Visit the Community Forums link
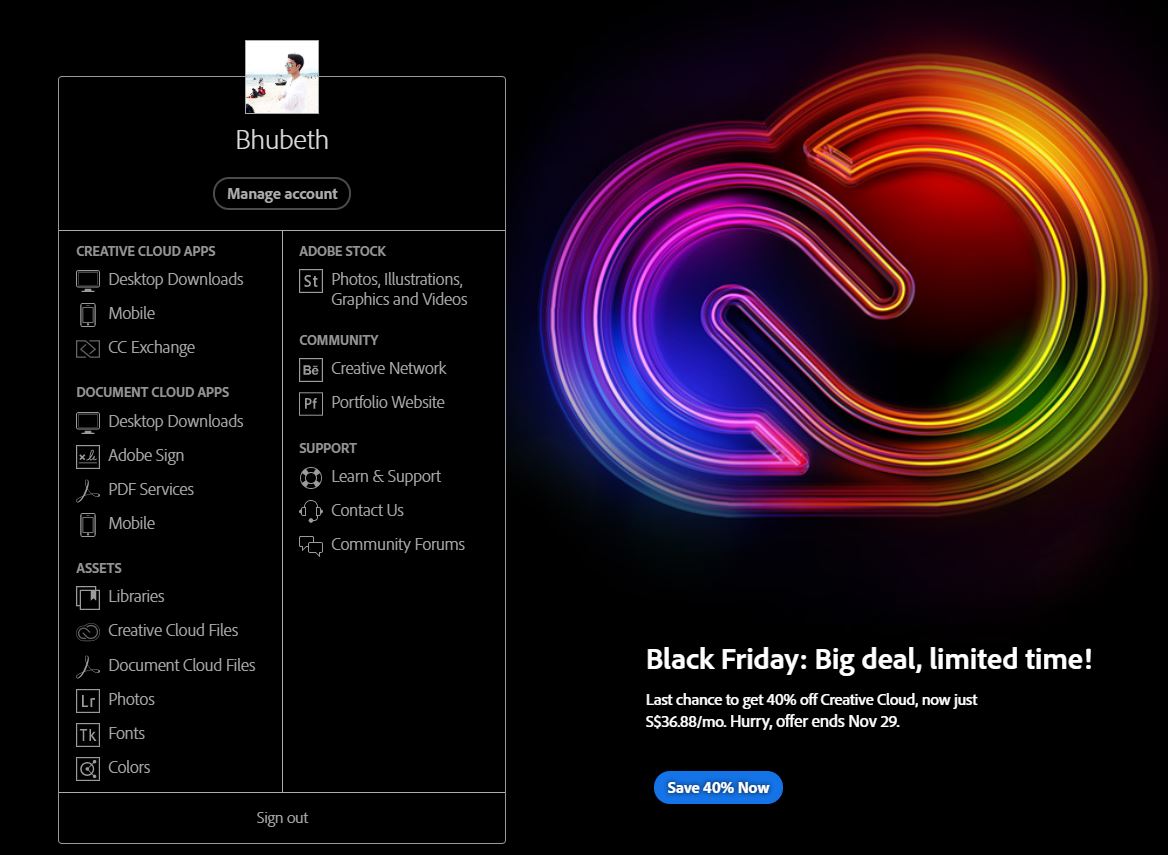Screen dimensions: 1168x855 (x=398, y=545)
